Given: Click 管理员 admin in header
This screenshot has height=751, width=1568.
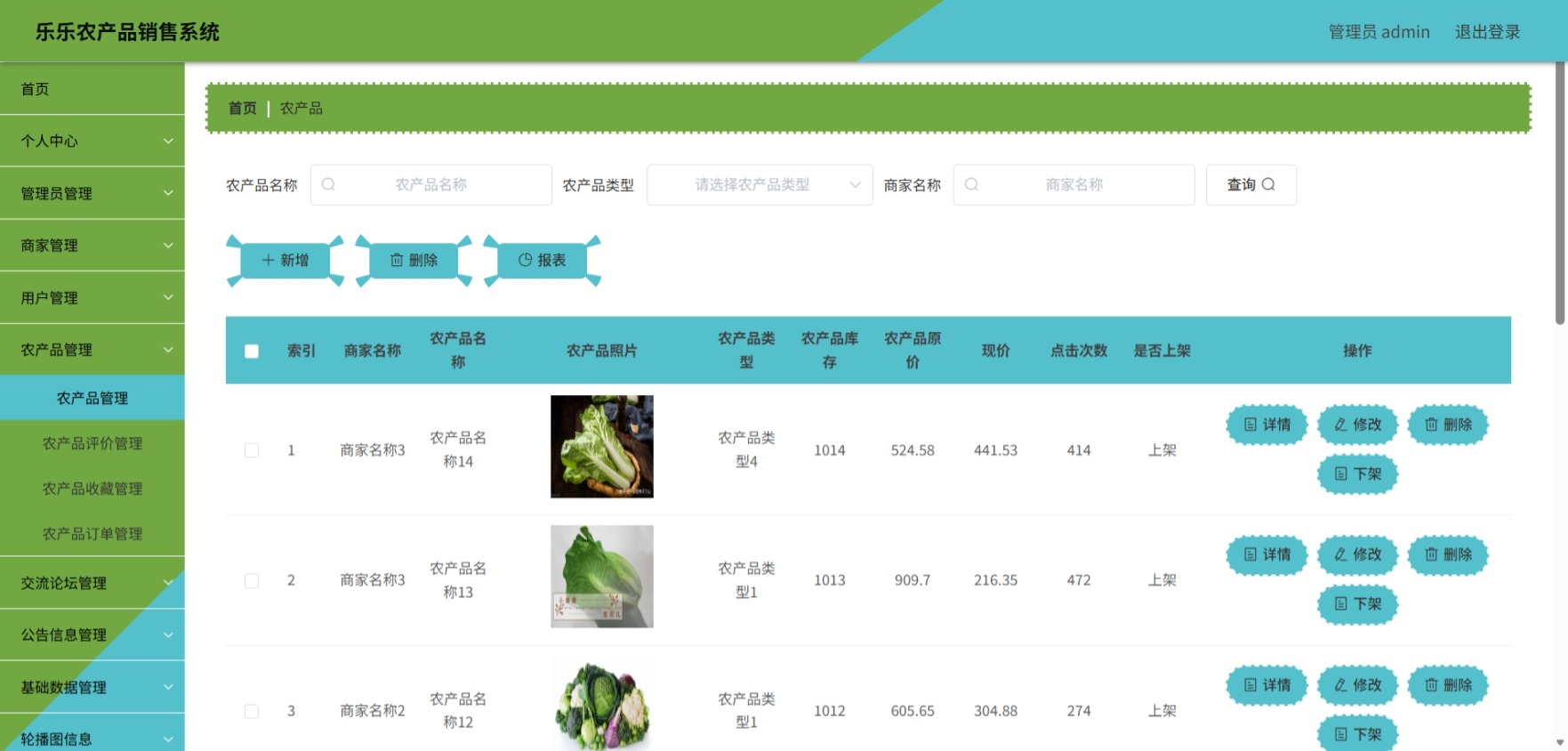Looking at the screenshot, I should tap(1379, 32).
